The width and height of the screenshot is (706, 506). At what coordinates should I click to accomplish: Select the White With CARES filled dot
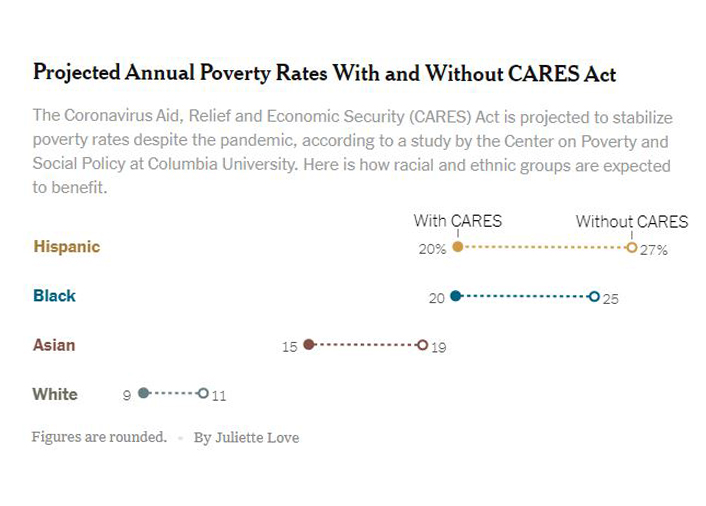pos(144,394)
